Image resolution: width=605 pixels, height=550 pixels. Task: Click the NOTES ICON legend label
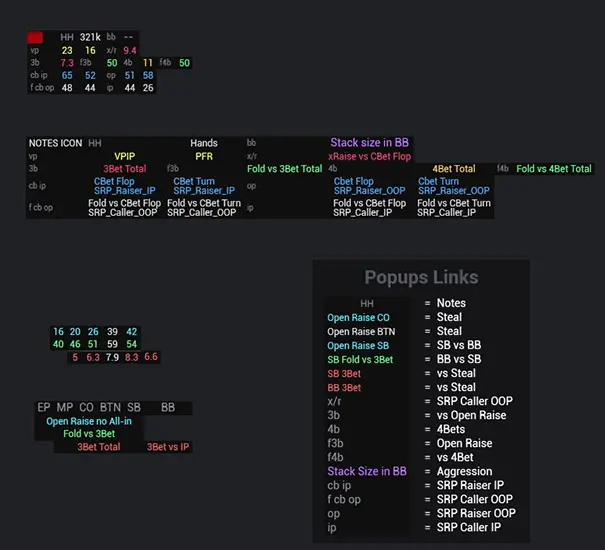tap(56, 143)
